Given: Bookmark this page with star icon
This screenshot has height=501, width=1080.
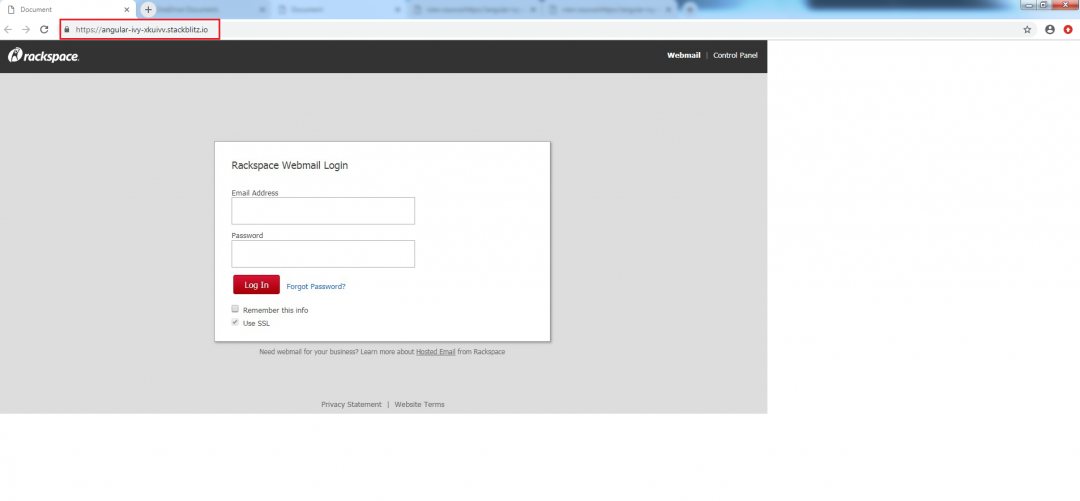Looking at the screenshot, I should pyautogui.click(x=1027, y=30).
